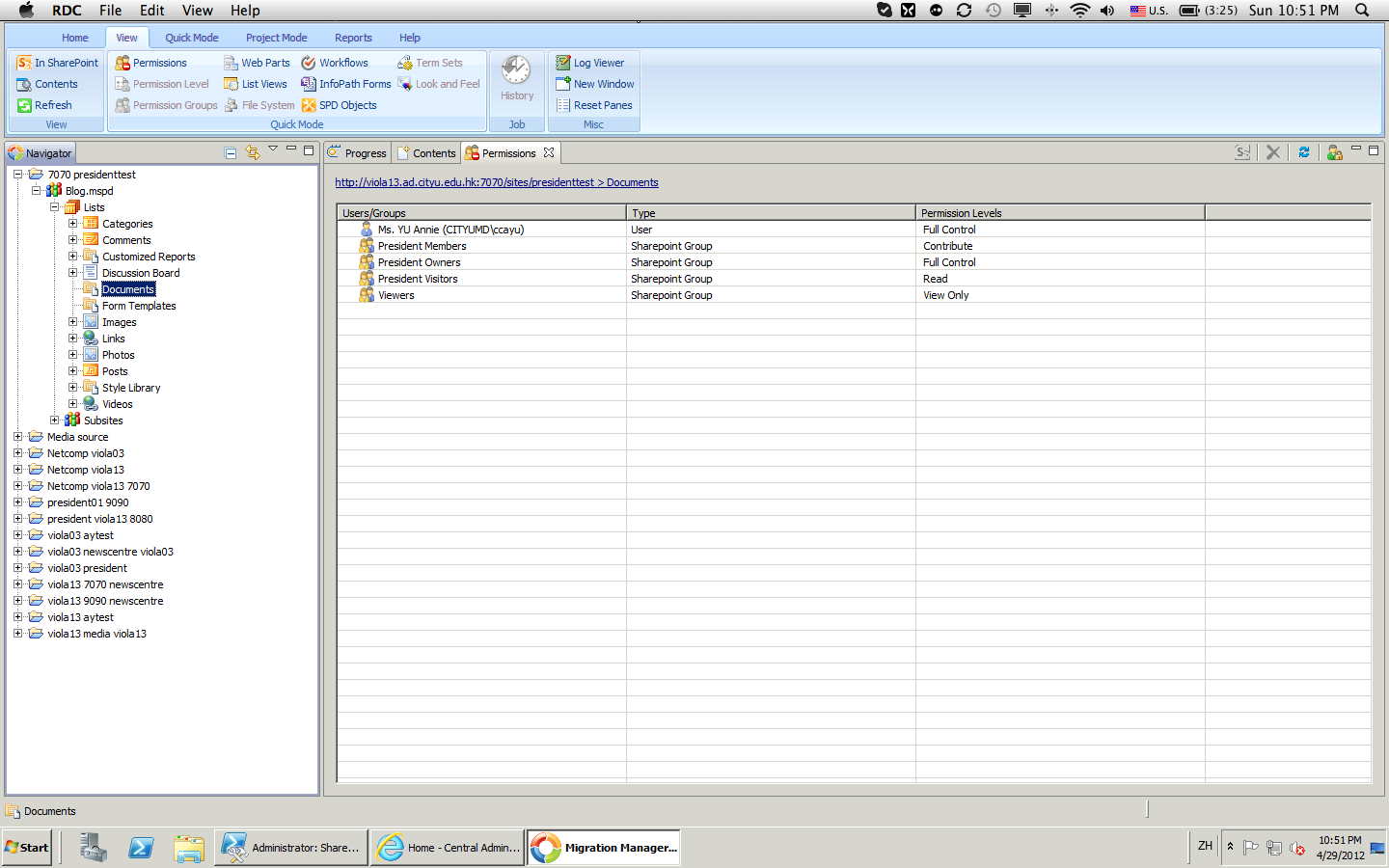Sort by Permission Levels column header

point(1060,213)
